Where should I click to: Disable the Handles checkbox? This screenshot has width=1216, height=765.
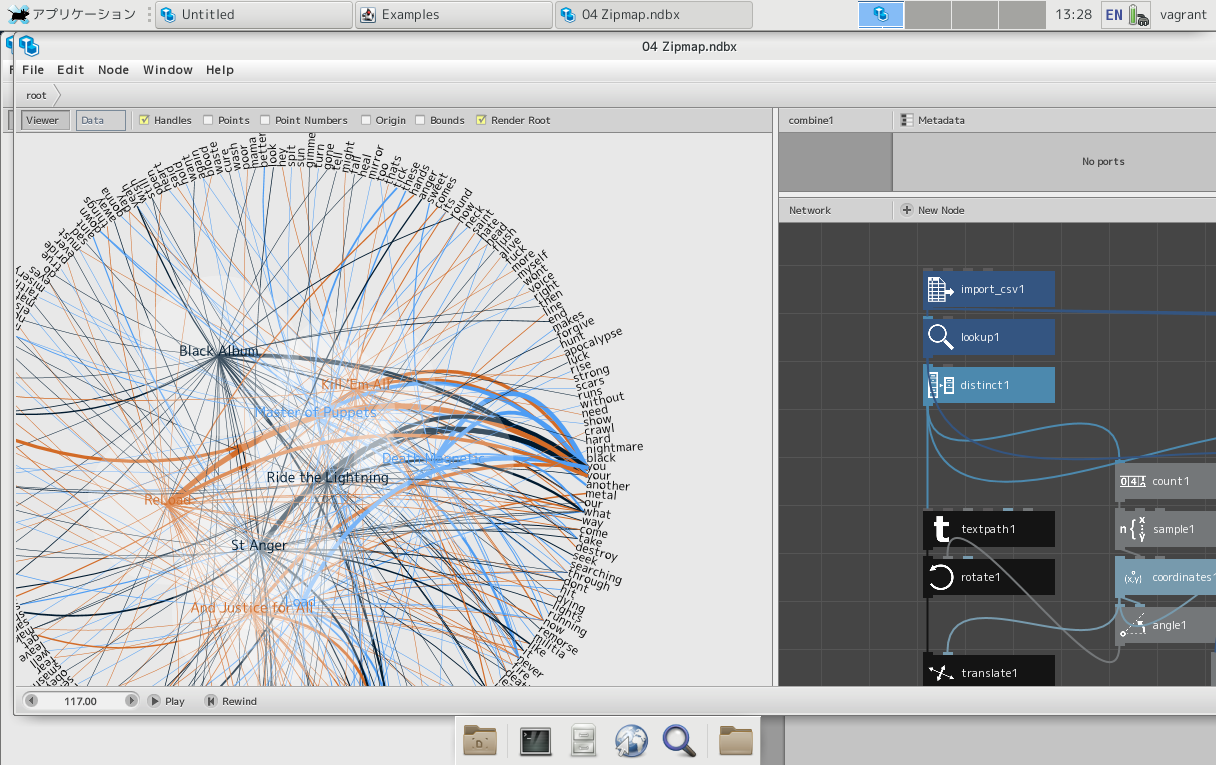[x=145, y=120]
